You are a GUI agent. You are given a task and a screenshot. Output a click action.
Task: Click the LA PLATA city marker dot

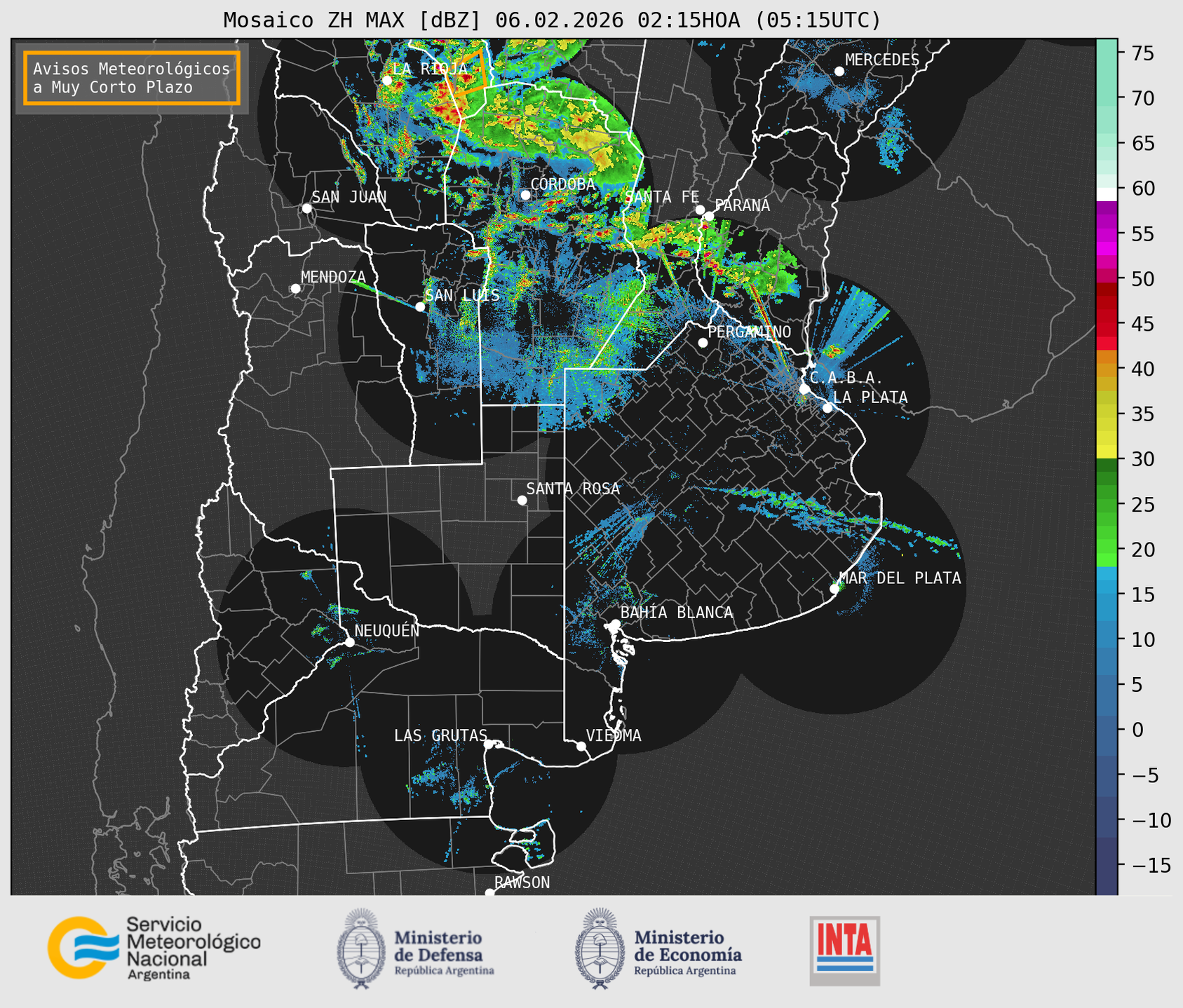827,408
